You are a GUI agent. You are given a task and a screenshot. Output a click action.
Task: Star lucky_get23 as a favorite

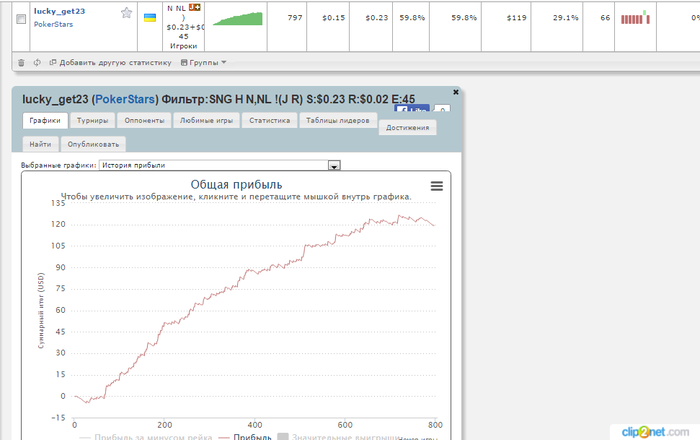point(126,13)
